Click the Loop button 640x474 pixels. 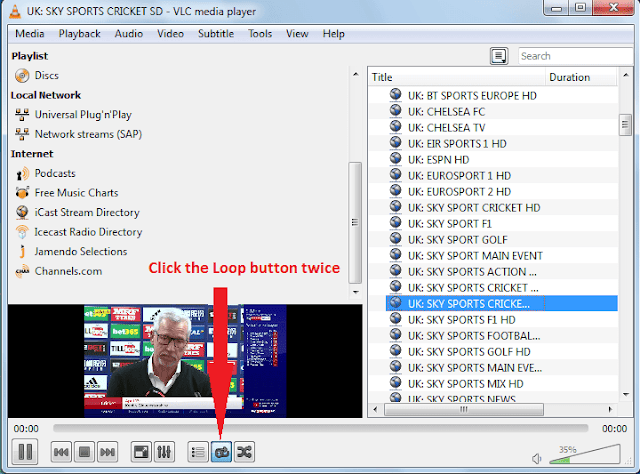pos(221,452)
